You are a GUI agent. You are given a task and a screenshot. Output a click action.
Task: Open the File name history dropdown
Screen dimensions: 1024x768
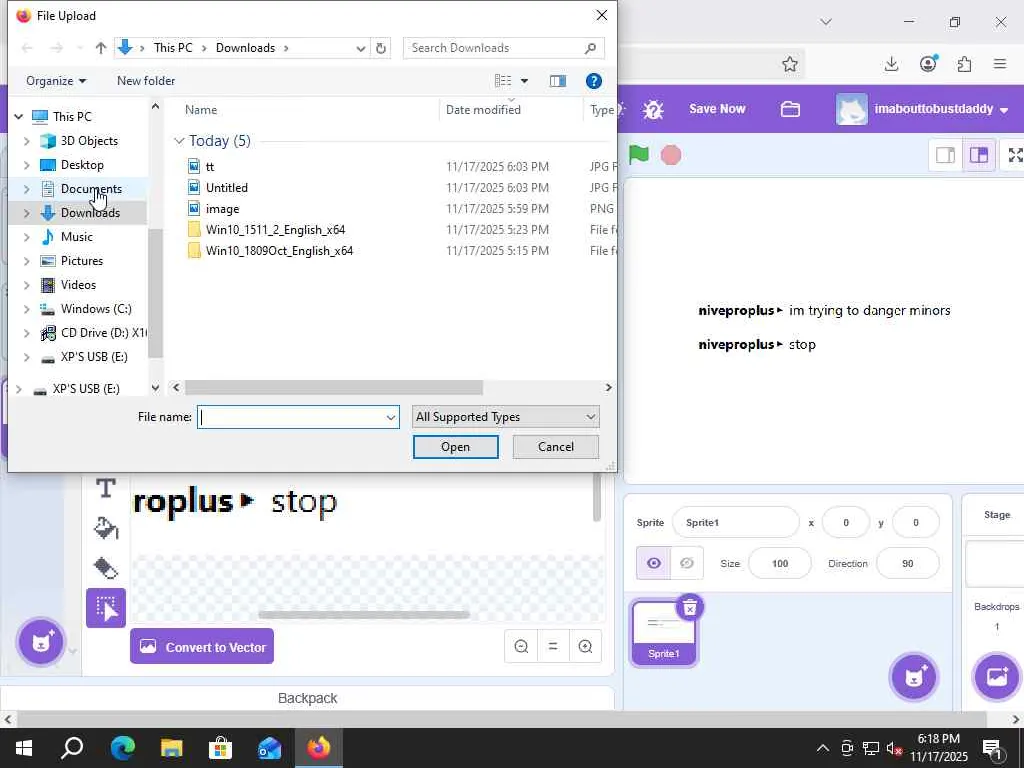391,417
